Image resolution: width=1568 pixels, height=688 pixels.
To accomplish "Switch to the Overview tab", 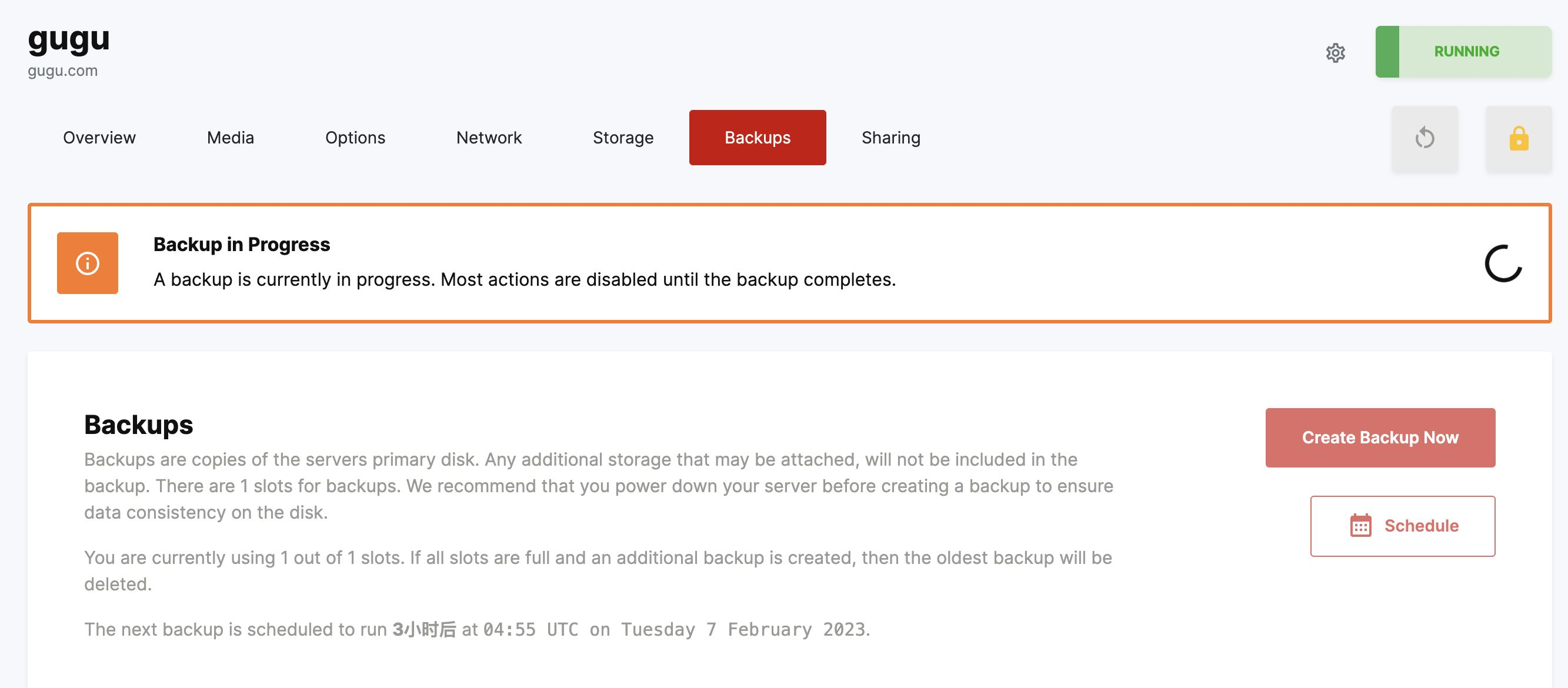I will 99,138.
